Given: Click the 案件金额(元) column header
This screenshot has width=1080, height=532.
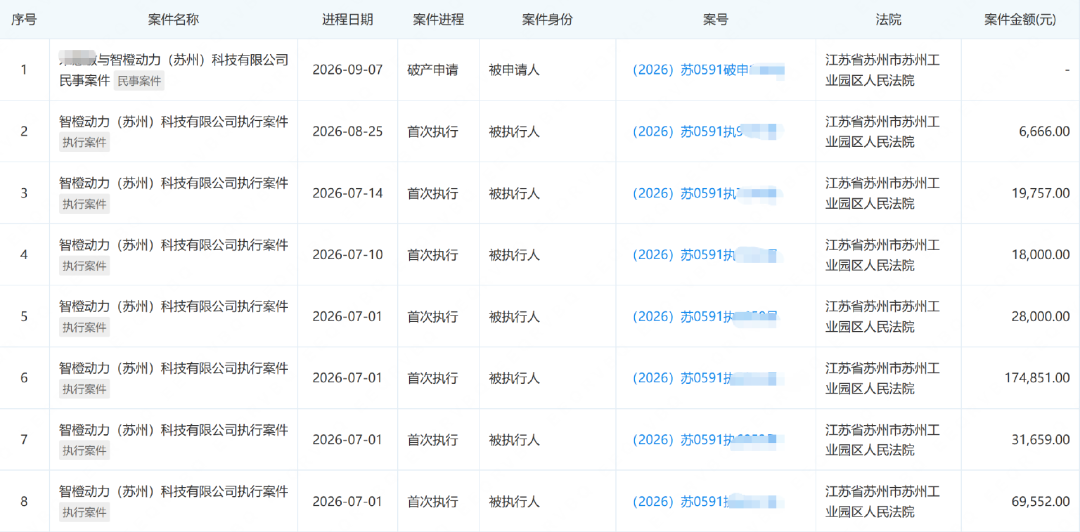Looking at the screenshot, I should [x=1020, y=19].
